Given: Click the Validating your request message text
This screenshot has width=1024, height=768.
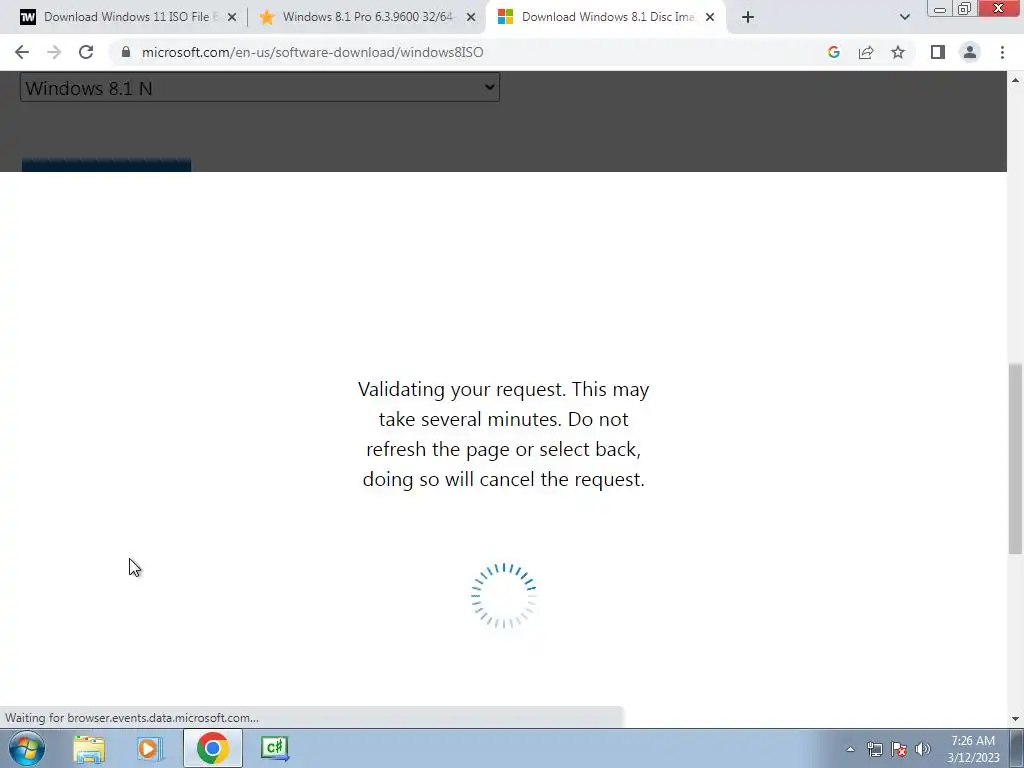Looking at the screenshot, I should pyautogui.click(x=504, y=434).
